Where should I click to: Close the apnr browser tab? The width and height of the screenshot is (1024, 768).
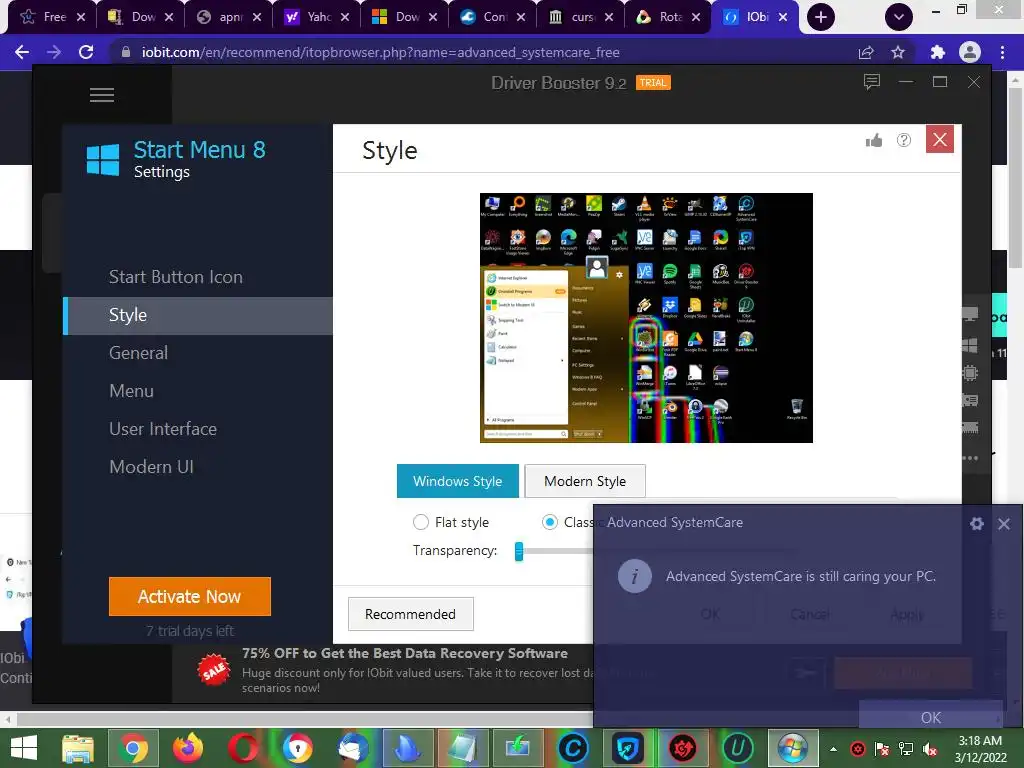(x=257, y=18)
